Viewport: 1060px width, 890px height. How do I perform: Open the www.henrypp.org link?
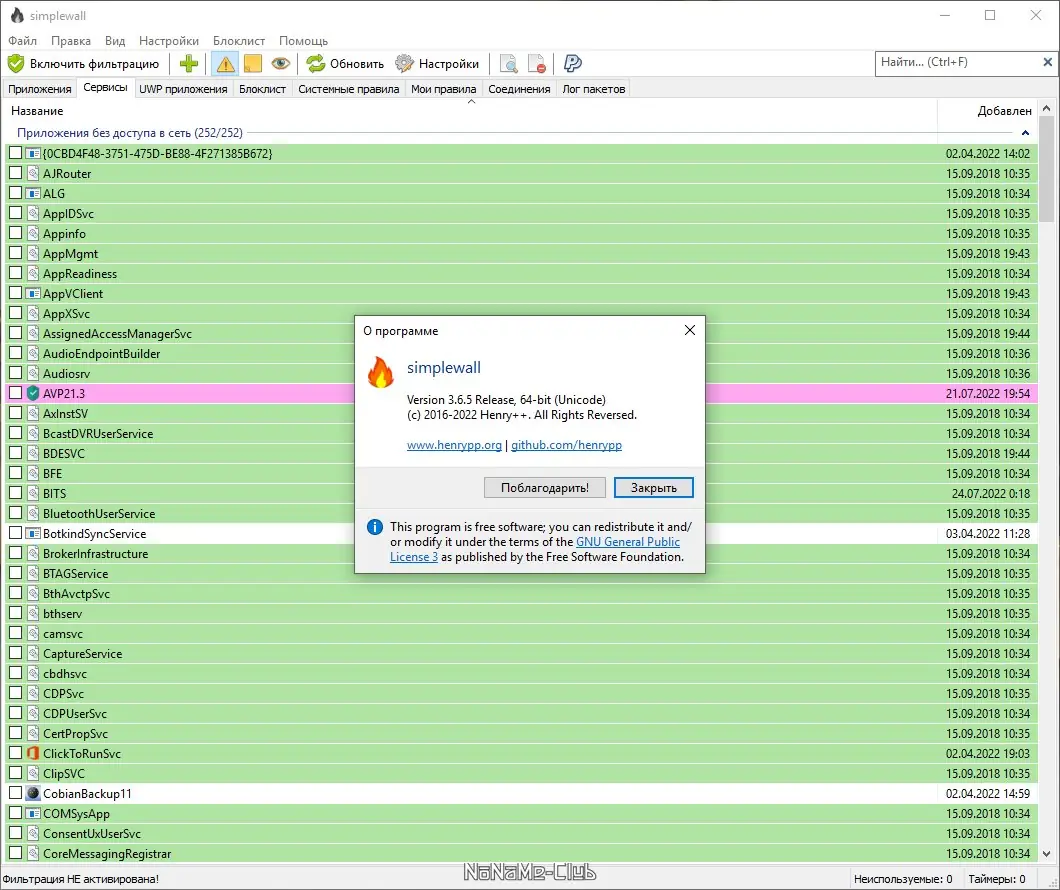point(454,445)
